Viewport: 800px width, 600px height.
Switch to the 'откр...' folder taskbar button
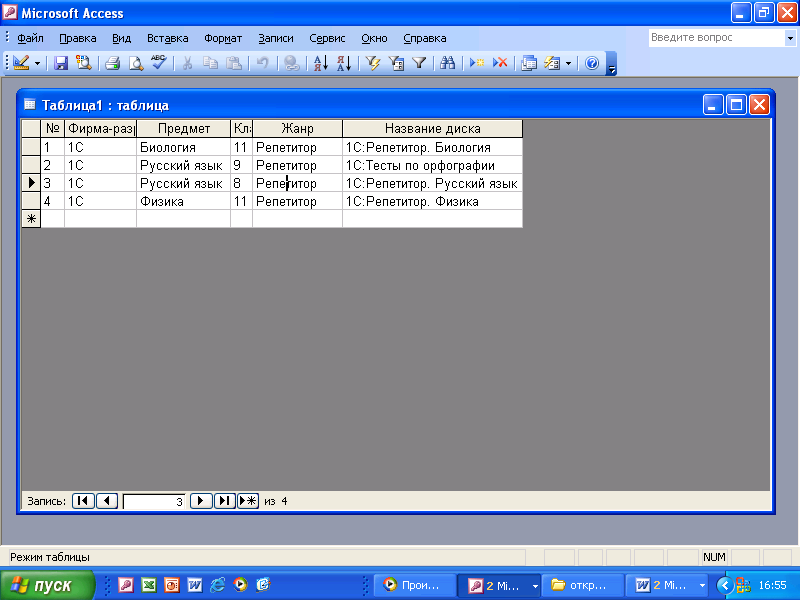[x=583, y=585]
